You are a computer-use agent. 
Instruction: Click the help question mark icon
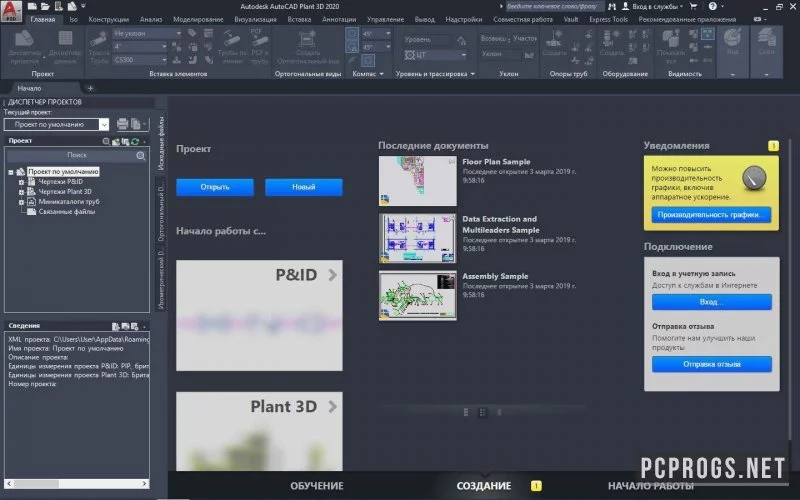713,6
